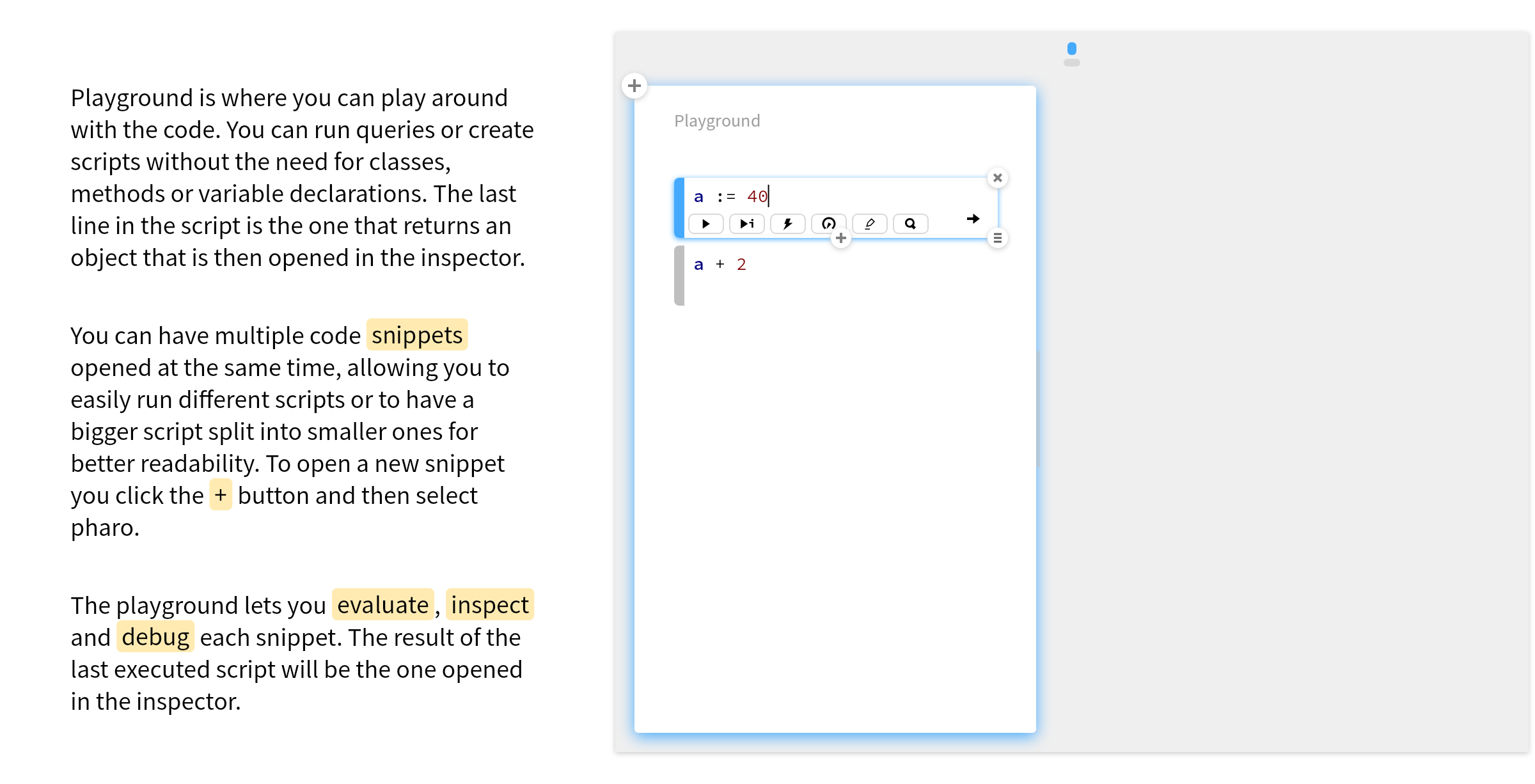Click the plus button atop the Playground pane
Screen dimensions: 1535x784
point(634,86)
